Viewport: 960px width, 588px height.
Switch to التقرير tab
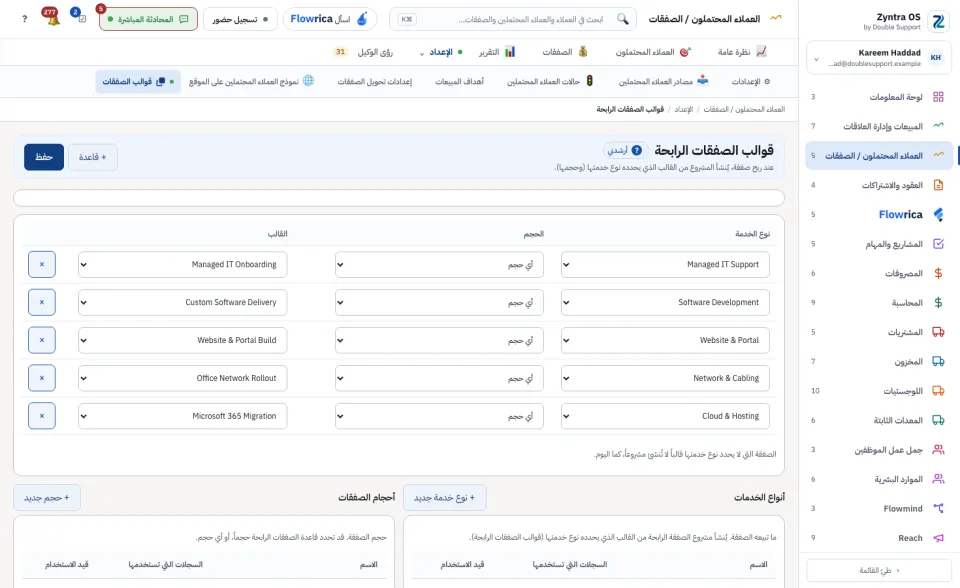click(x=497, y=52)
